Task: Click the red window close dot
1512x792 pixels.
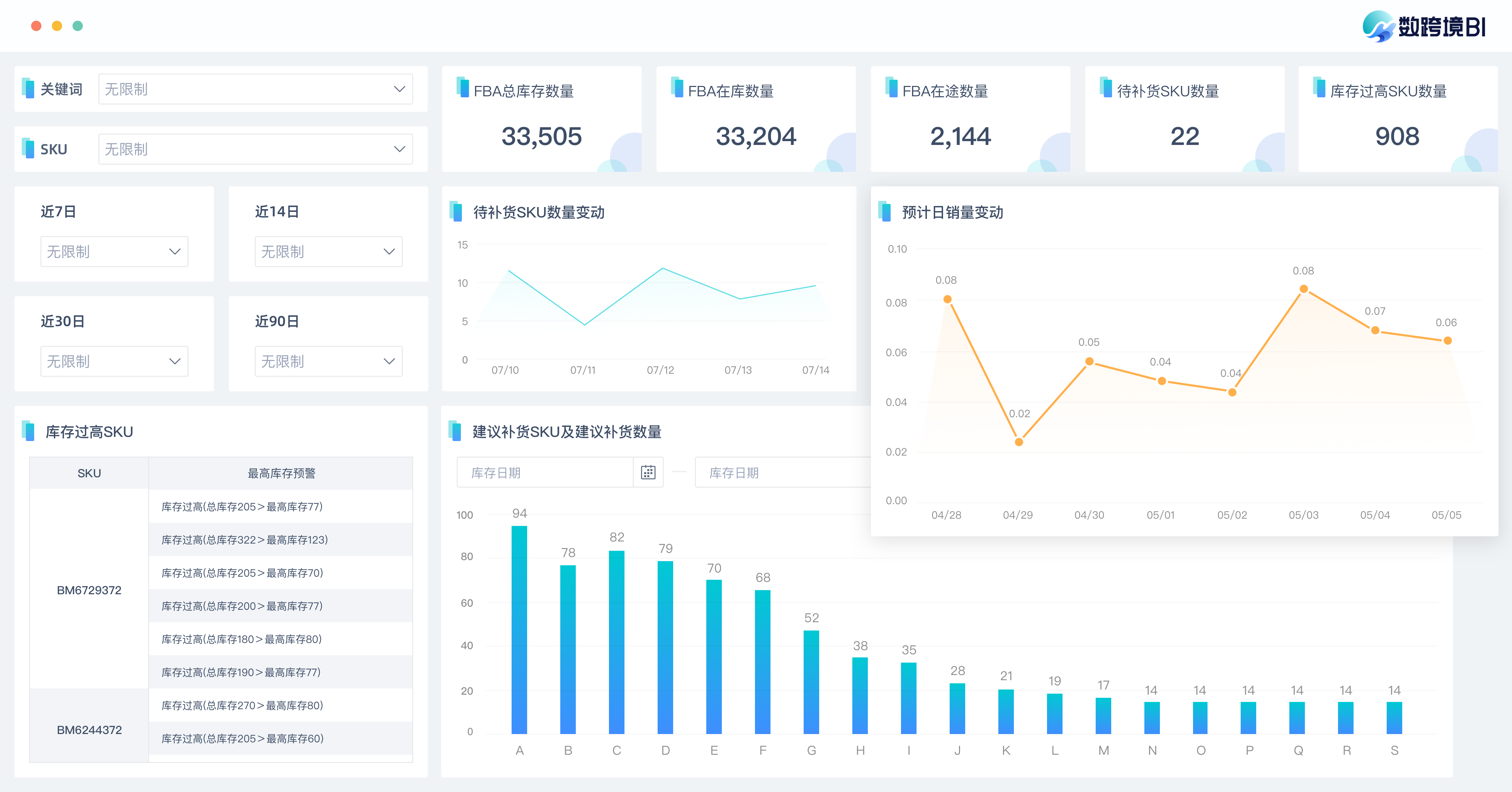Action: click(x=36, y=26)
